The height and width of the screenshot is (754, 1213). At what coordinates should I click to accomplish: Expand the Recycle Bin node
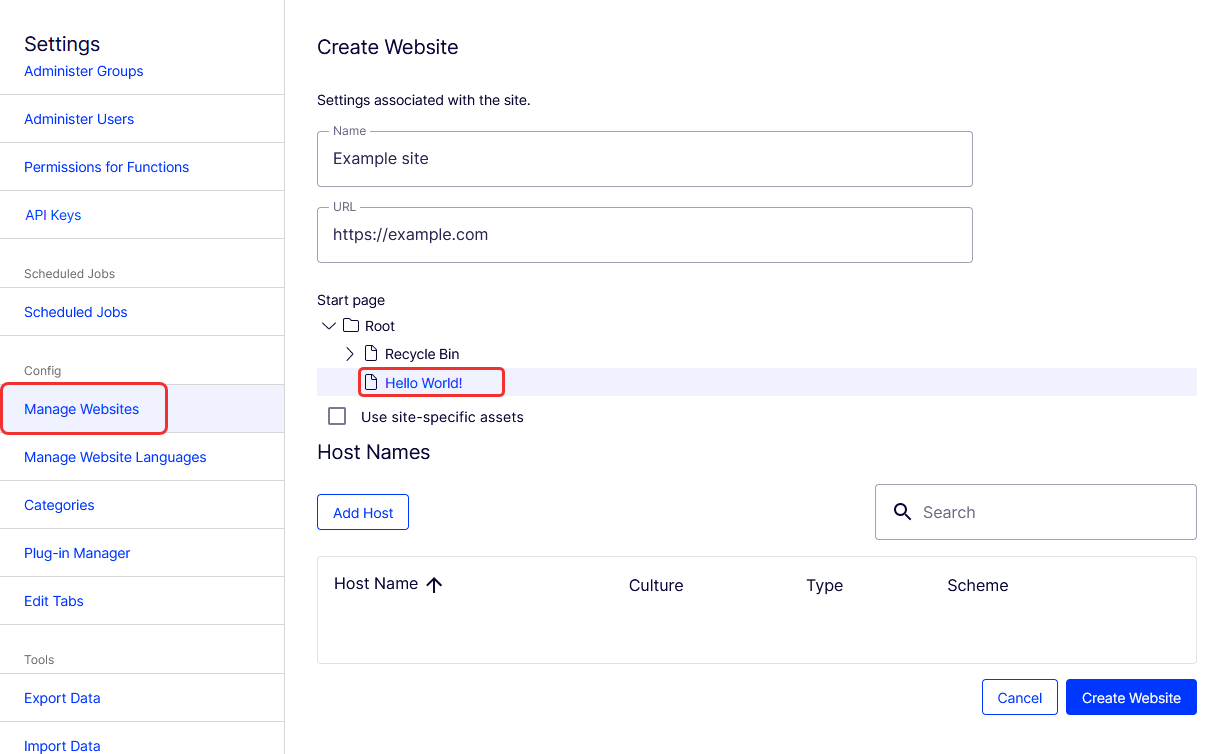coord(349,354)
